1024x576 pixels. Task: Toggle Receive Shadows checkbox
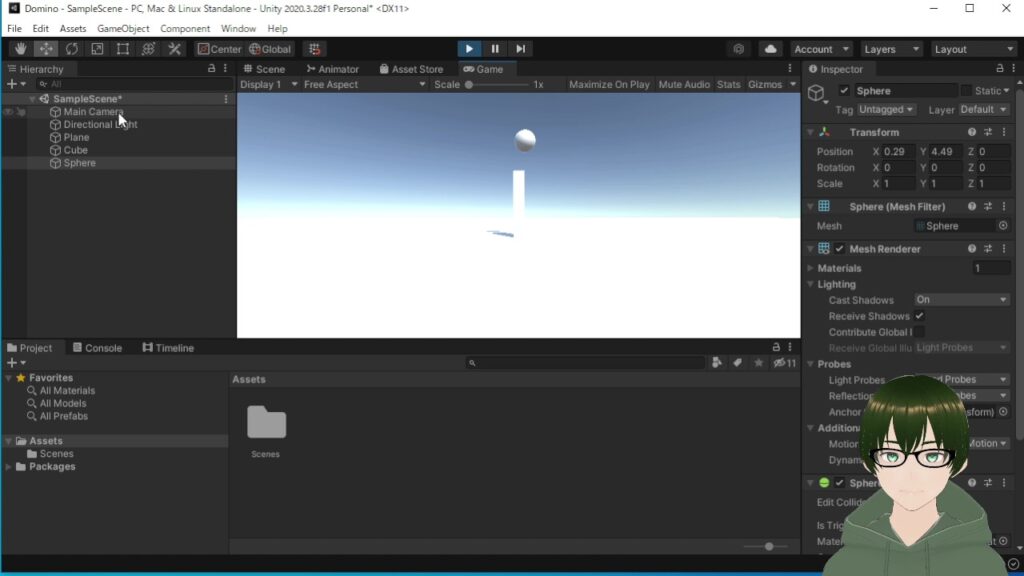point(919,316)
